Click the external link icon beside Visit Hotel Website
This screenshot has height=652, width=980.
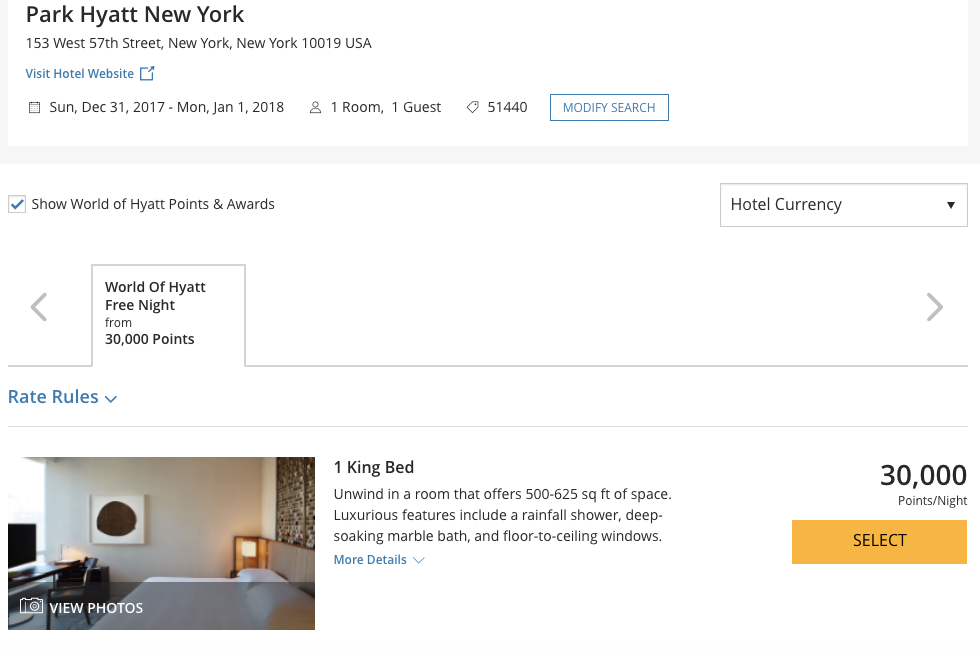(147, 73)
